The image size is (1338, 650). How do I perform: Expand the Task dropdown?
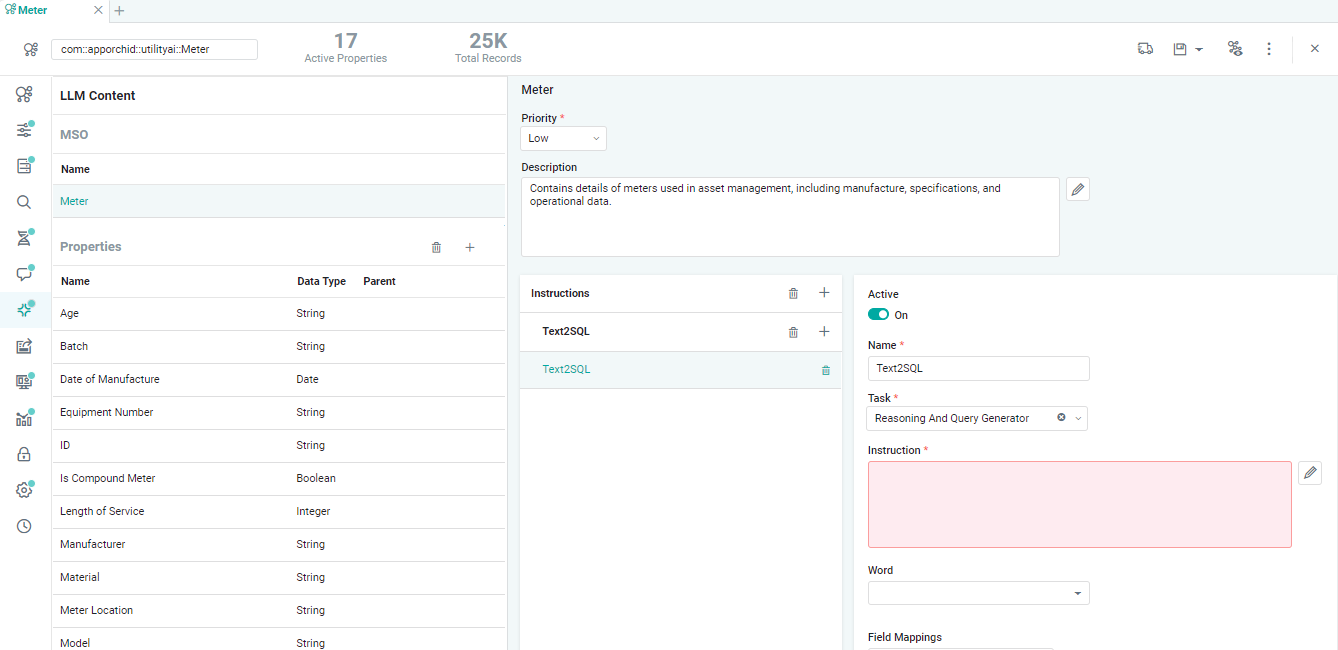(1079, 419)
